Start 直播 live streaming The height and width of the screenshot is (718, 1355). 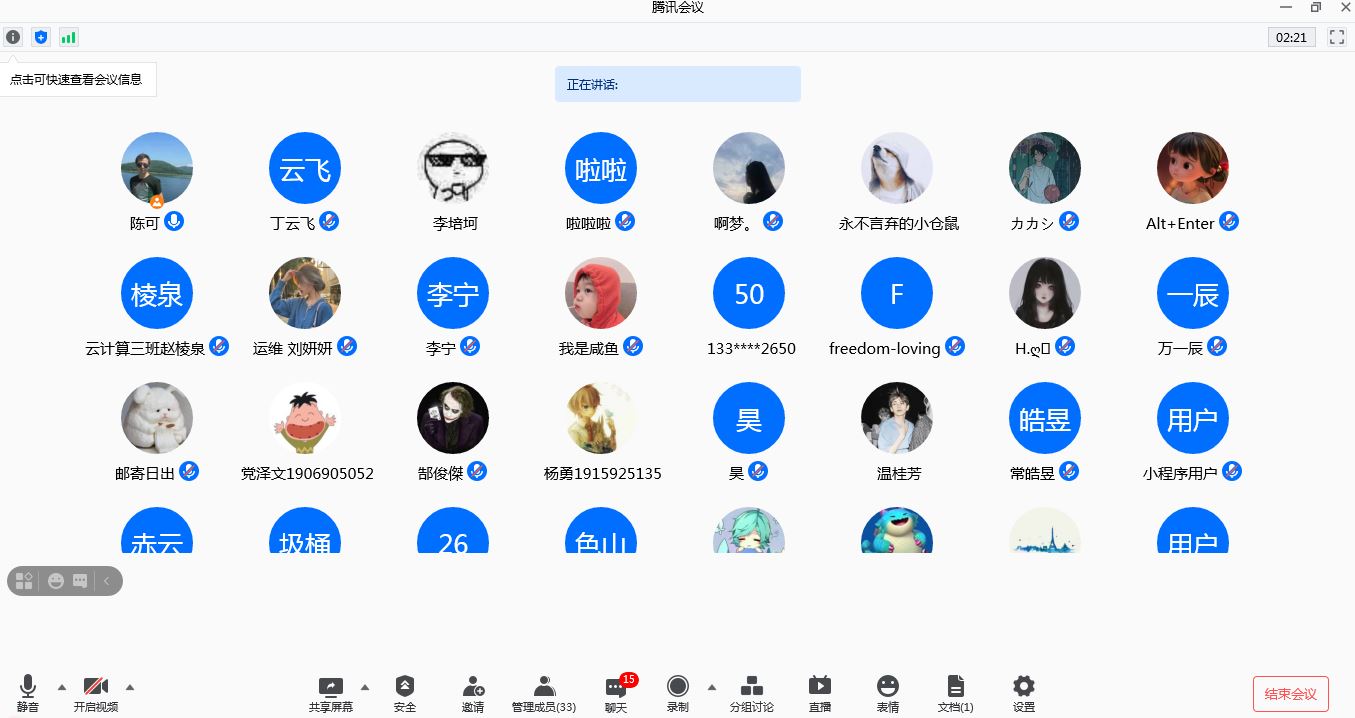tap(820, 693)
